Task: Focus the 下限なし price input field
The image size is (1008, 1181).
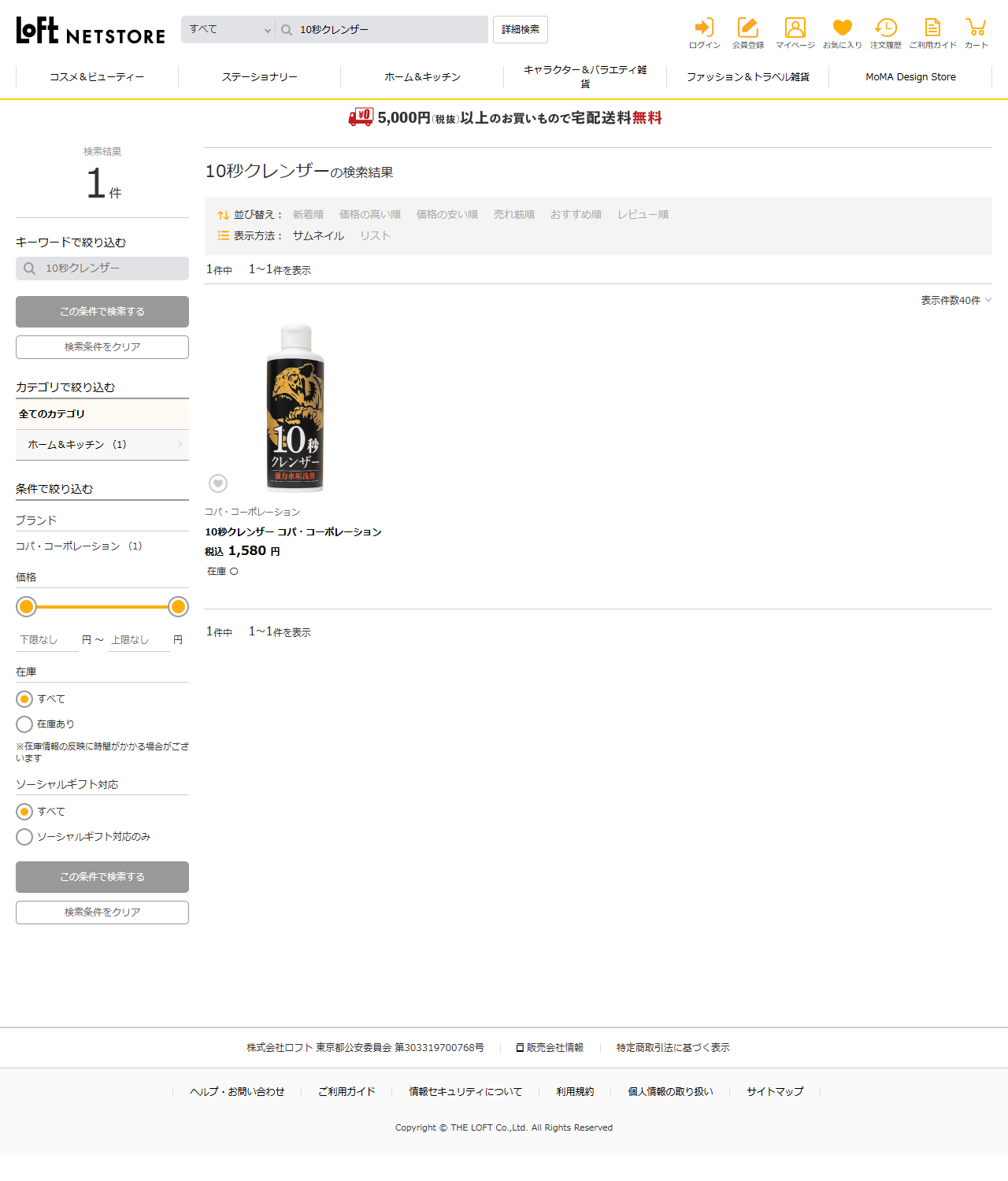Action: [47, 640]
